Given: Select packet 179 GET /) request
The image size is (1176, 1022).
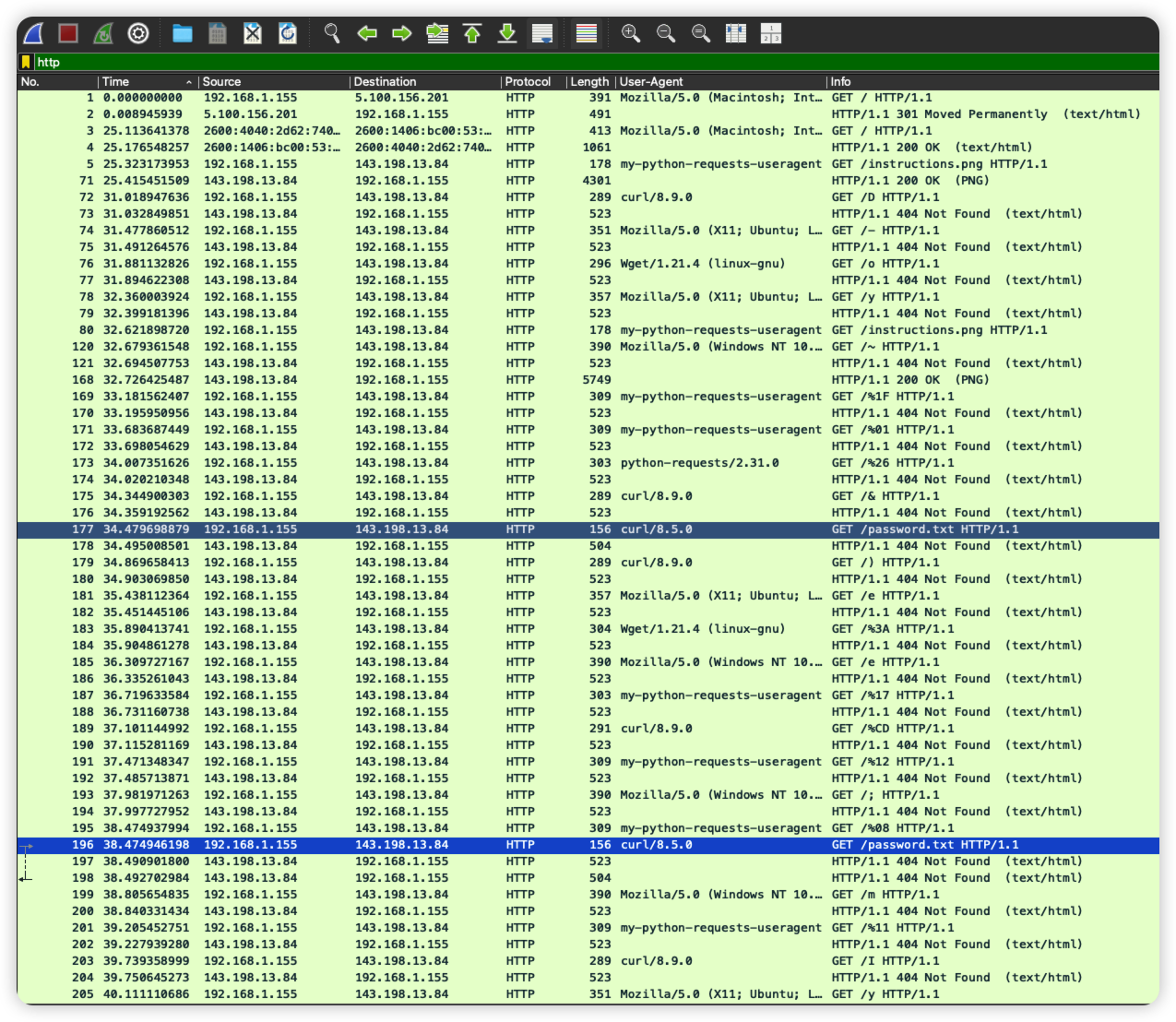Looking at the screenshot, I should tap(588, 563).
